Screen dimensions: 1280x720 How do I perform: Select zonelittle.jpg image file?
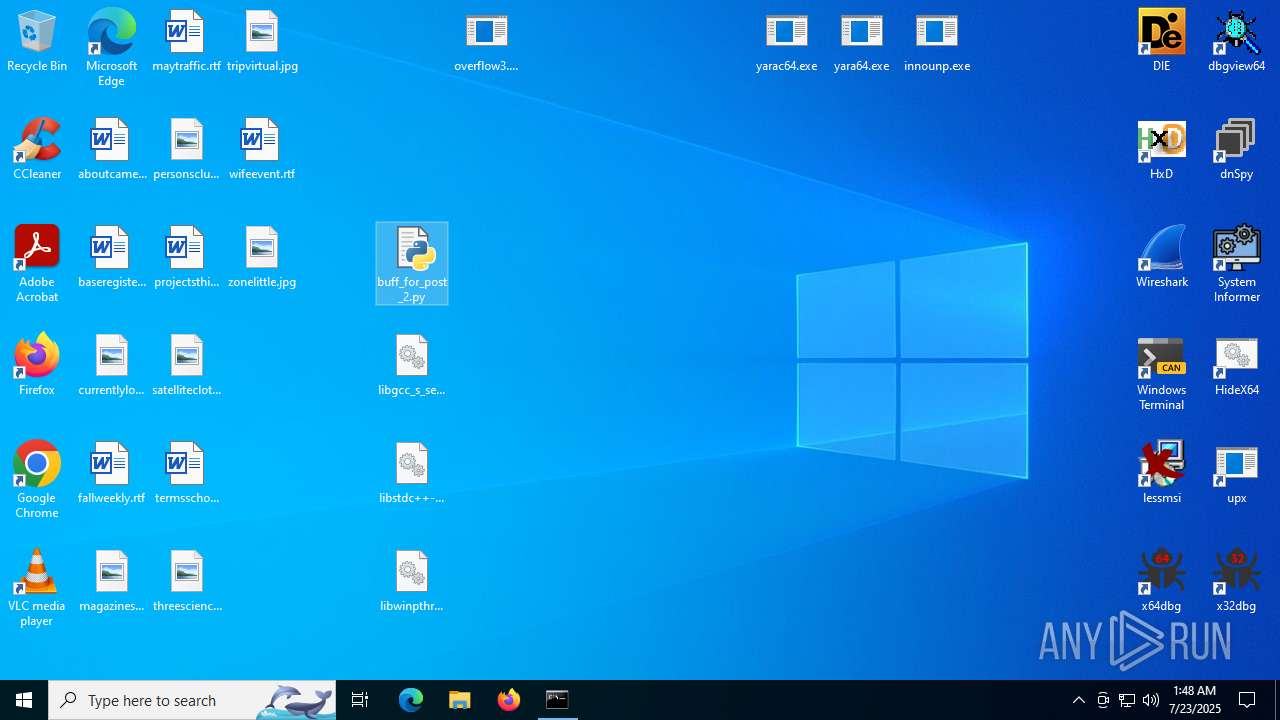point(262,258)
